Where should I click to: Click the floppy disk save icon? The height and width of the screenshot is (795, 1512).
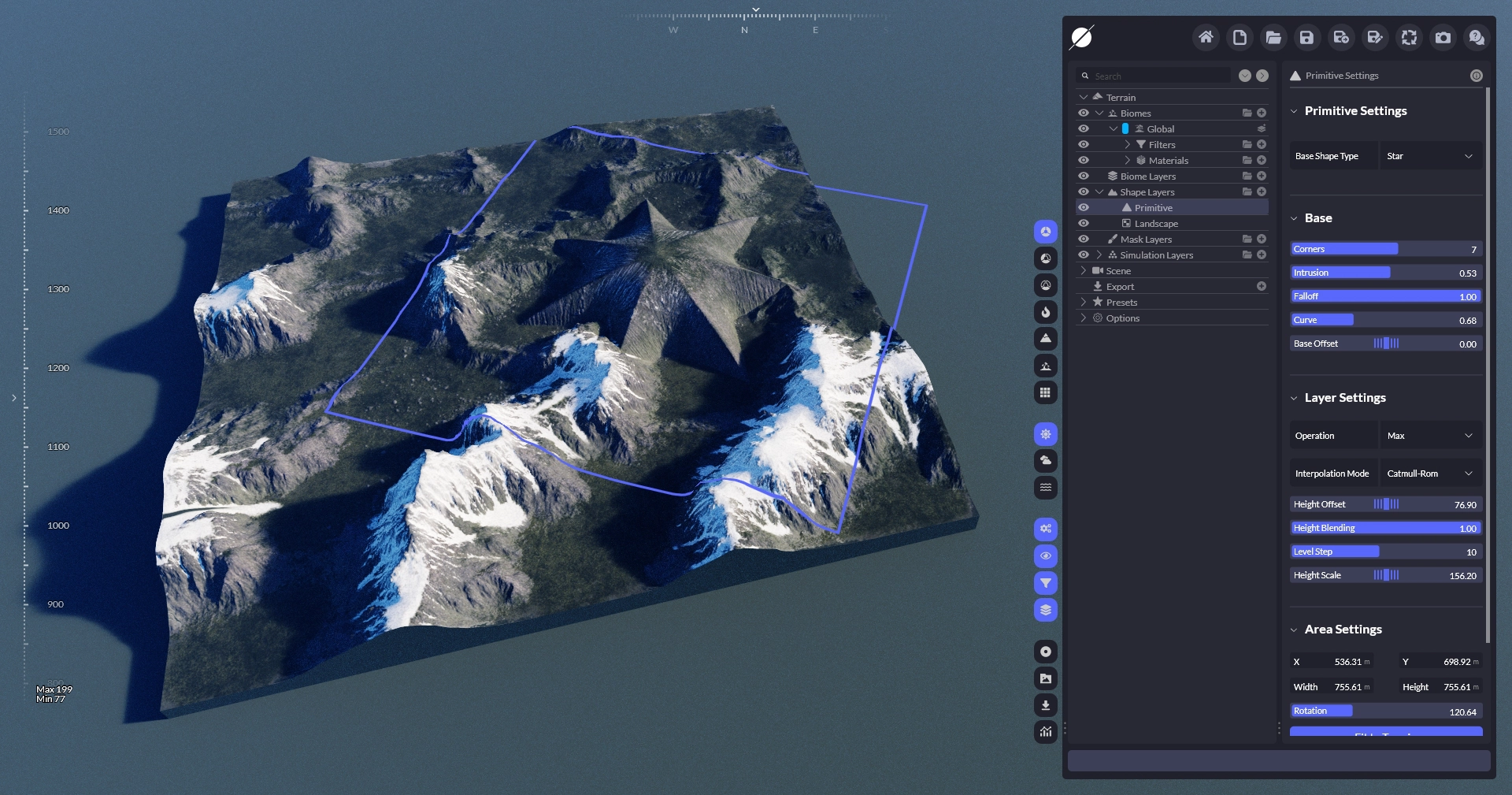tap(1306, 37)
